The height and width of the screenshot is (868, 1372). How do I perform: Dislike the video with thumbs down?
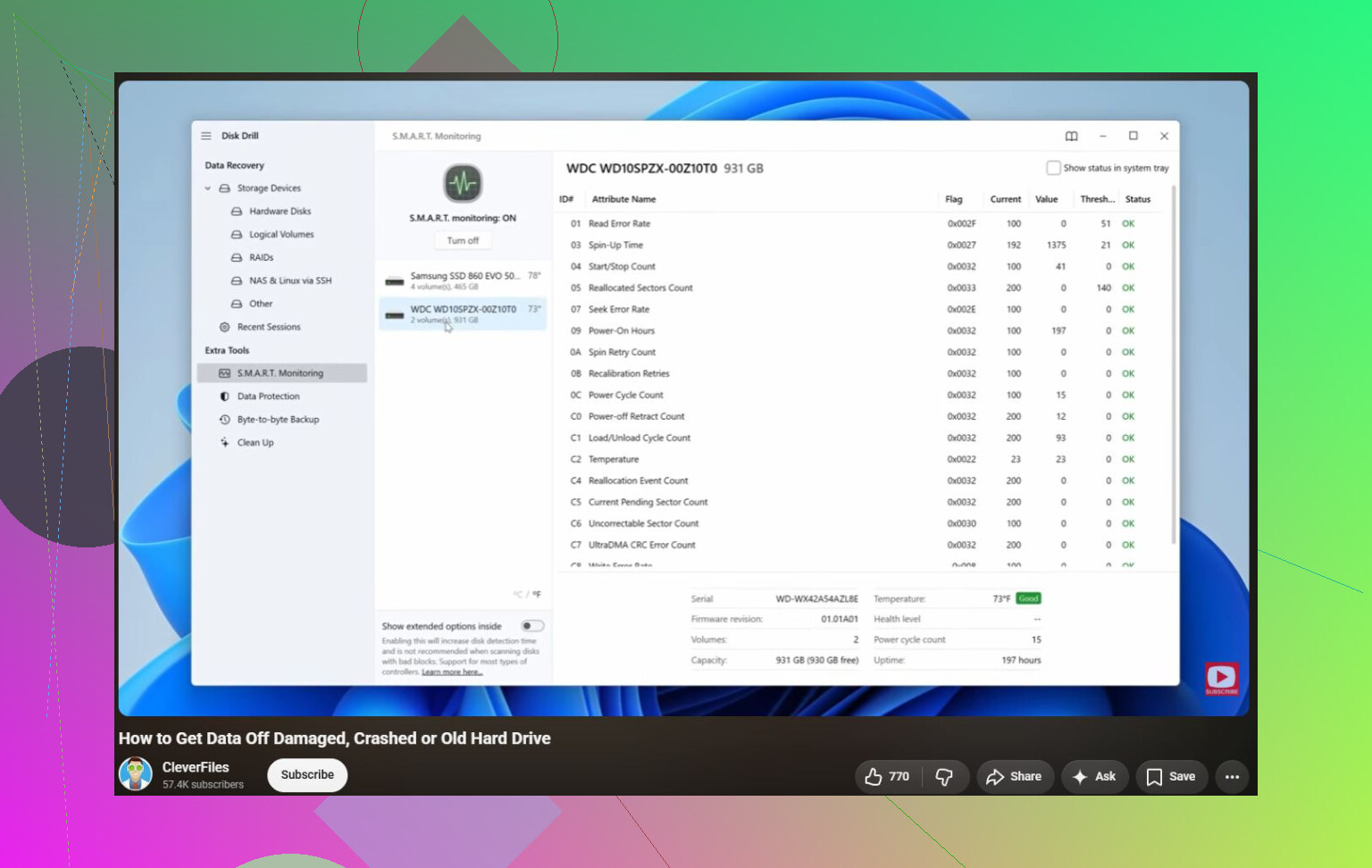(944, 776)
